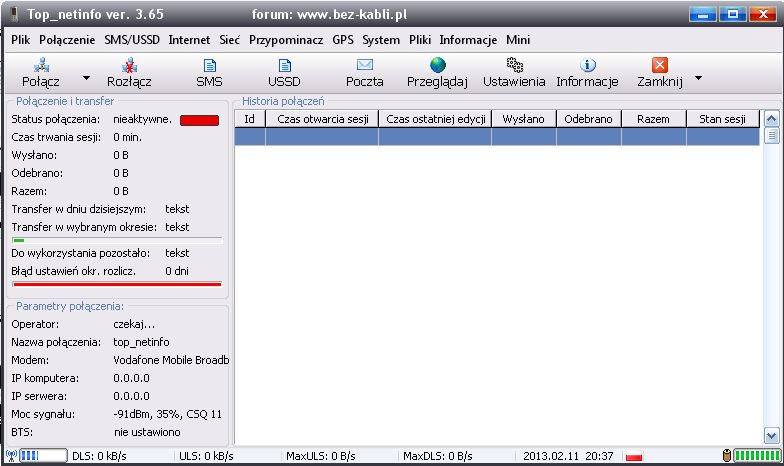Screen dimensions: 784x466
Task: Open the GPS menu
Action: (343, 40)
